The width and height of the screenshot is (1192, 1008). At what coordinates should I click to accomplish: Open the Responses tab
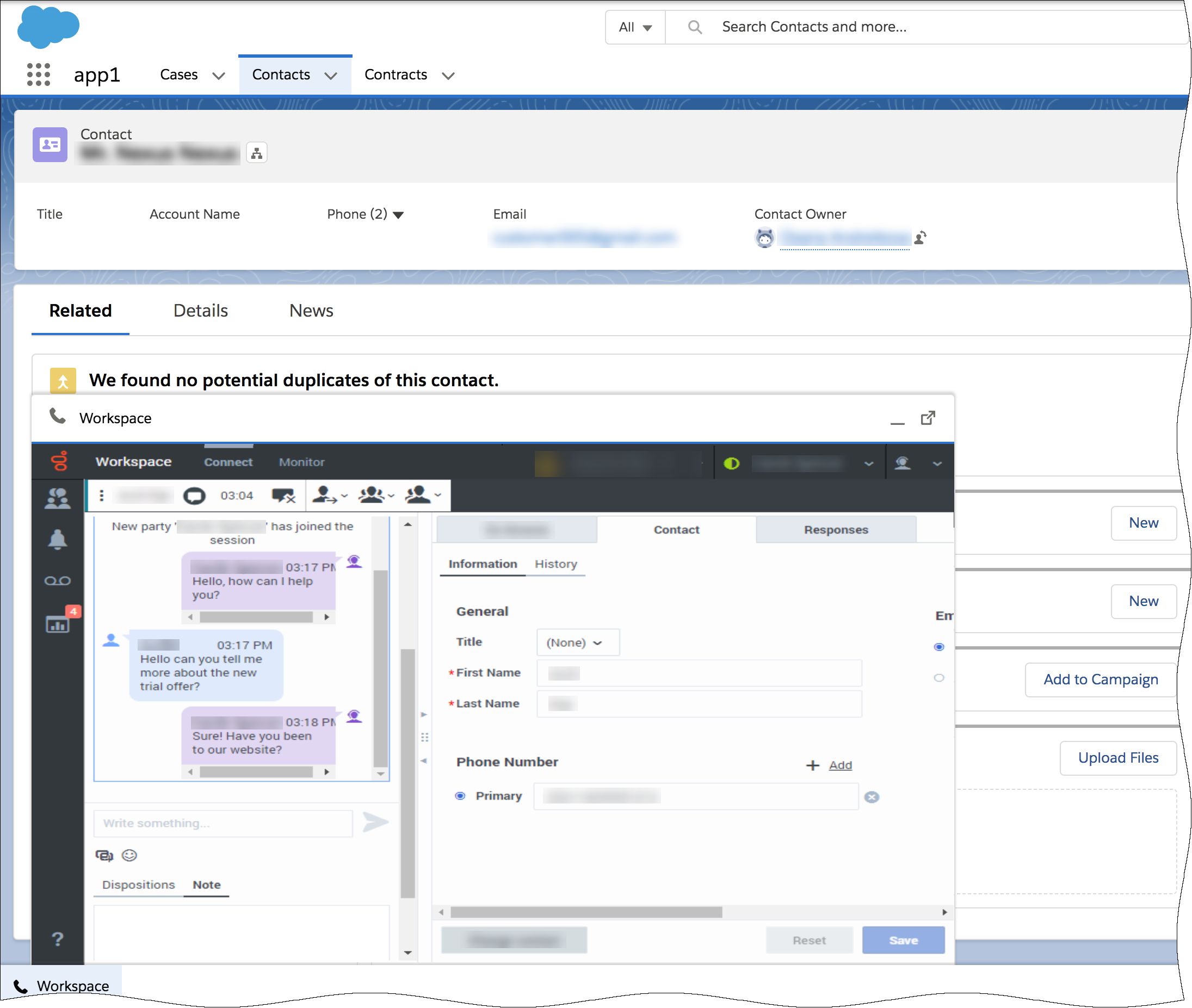pos(836,530)
